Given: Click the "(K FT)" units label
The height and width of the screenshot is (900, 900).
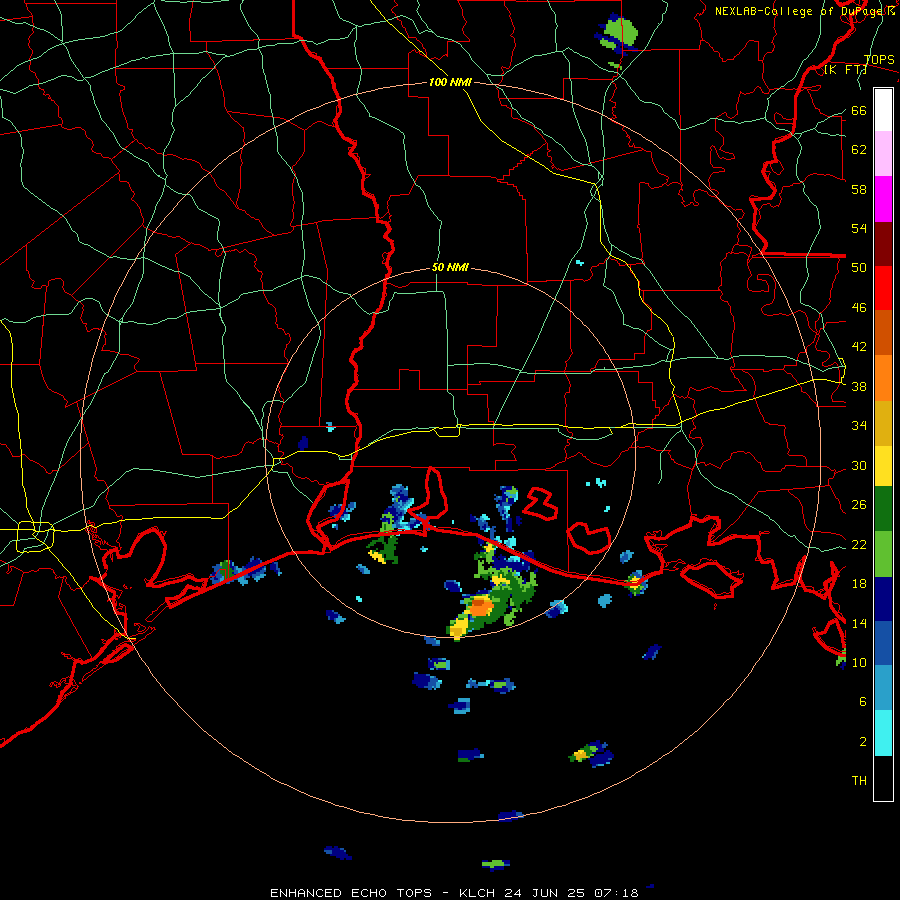Looking at the screenshot, I should [845, 70].
